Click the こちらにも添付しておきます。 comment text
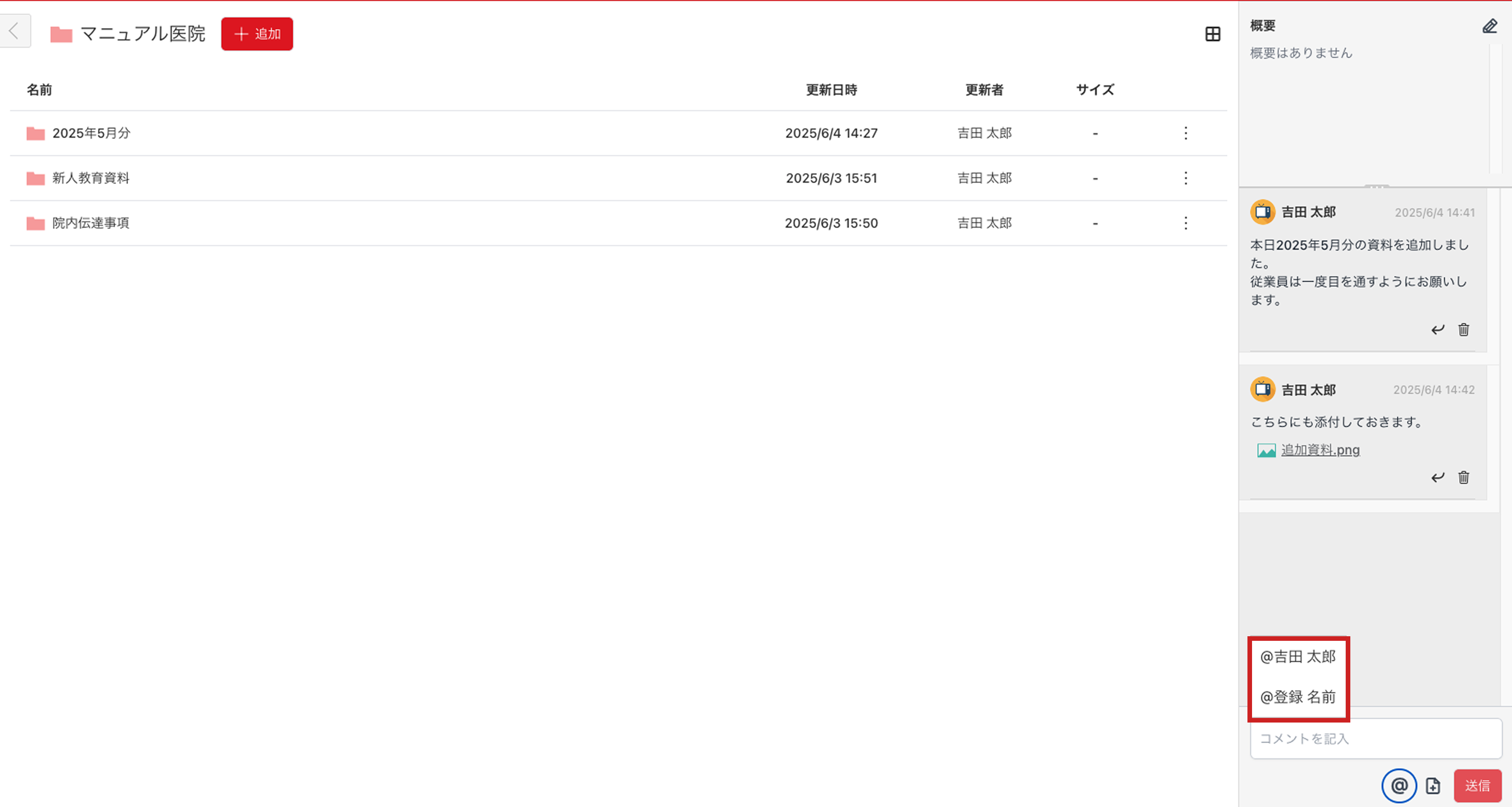 (x=1337, y=422)
